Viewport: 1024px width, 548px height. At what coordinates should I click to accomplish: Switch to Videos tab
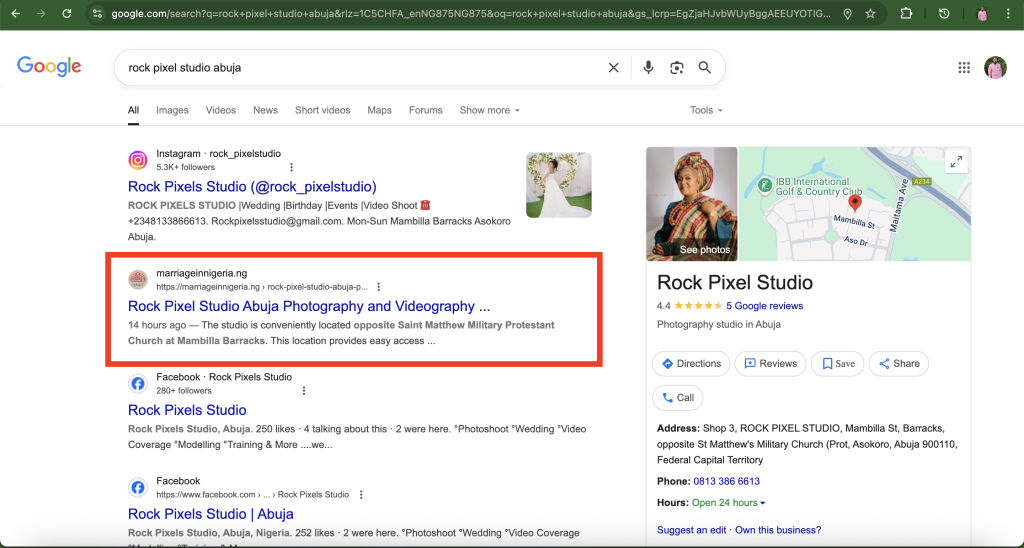tap(221, 110)
